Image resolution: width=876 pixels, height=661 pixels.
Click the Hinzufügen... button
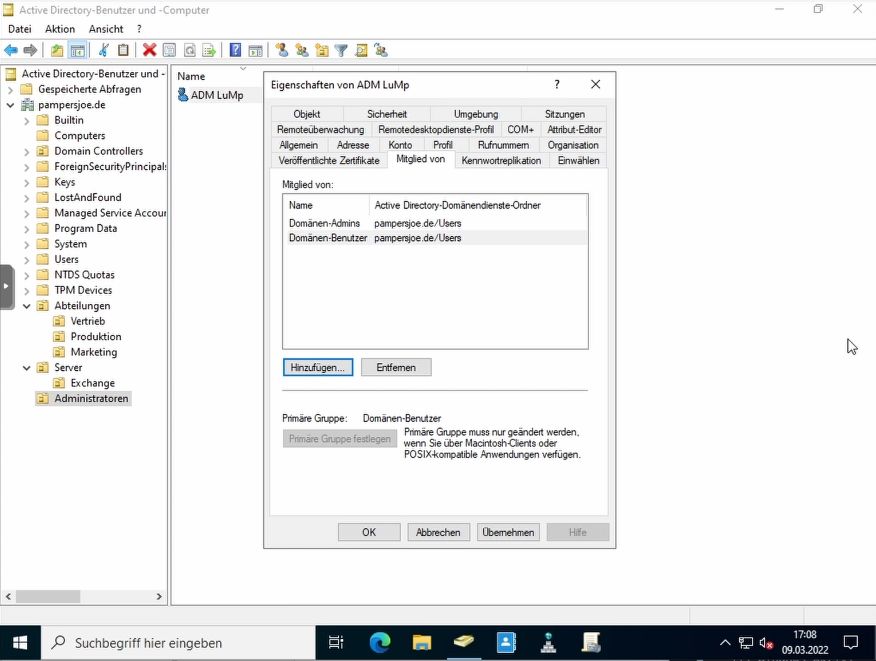(x=317, y=367)
